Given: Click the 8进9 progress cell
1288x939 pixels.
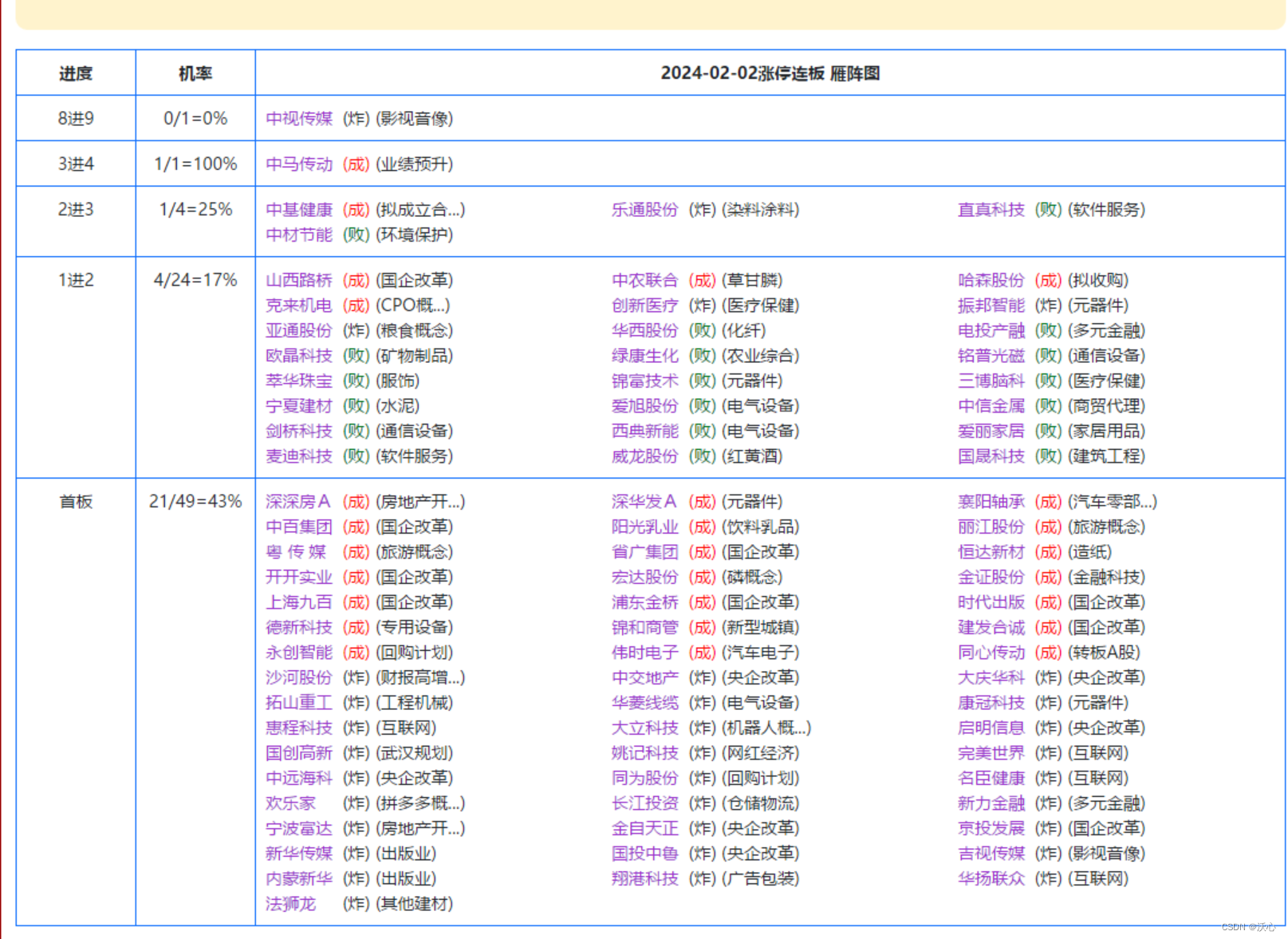Looking at the screenshot, I should pyautogui.click(x=76, y=119).
